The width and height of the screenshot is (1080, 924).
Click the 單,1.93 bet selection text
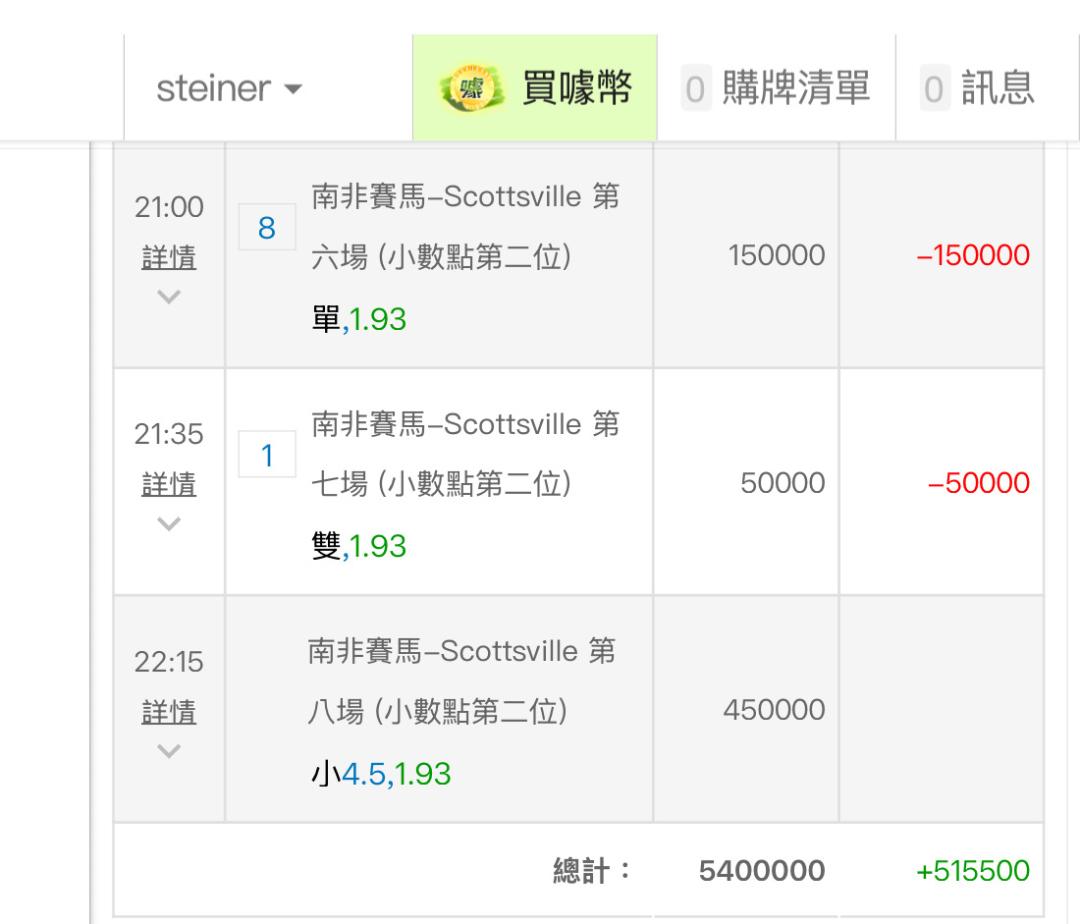coord(360,321)
